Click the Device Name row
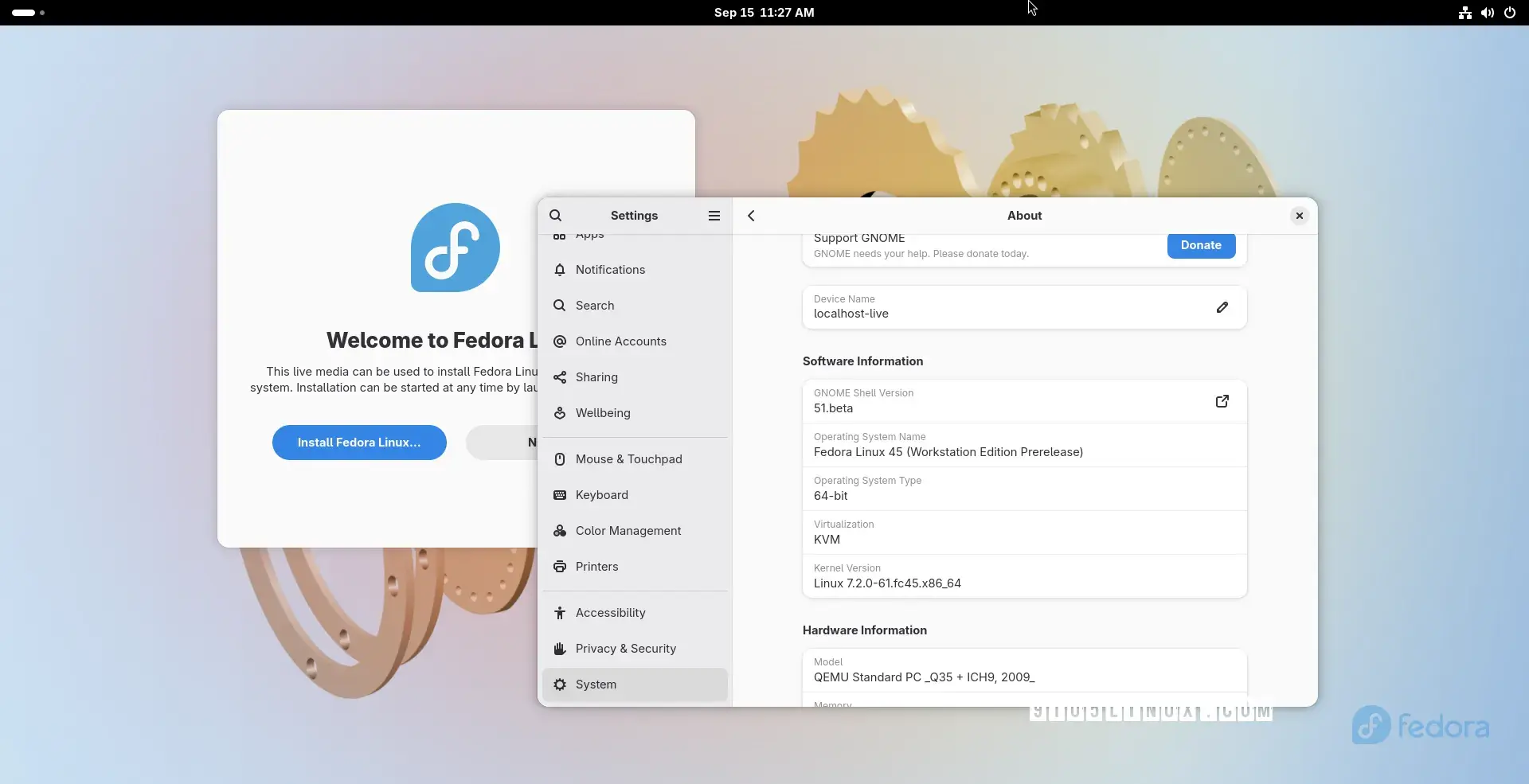Image resolution: width=1529 pixels, height=784 pixels. pos(1024,307)
